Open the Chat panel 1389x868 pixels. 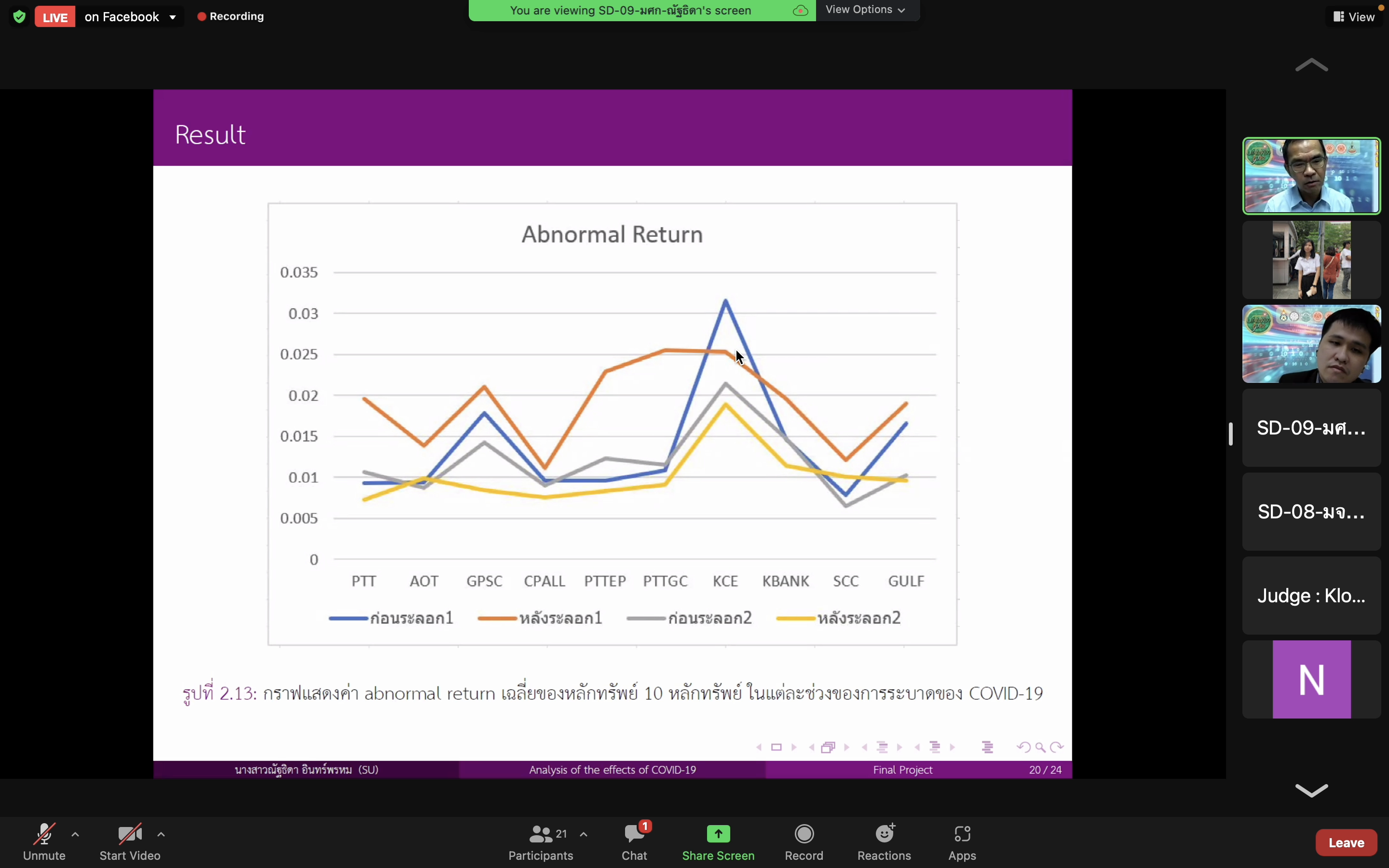[634, 842]
